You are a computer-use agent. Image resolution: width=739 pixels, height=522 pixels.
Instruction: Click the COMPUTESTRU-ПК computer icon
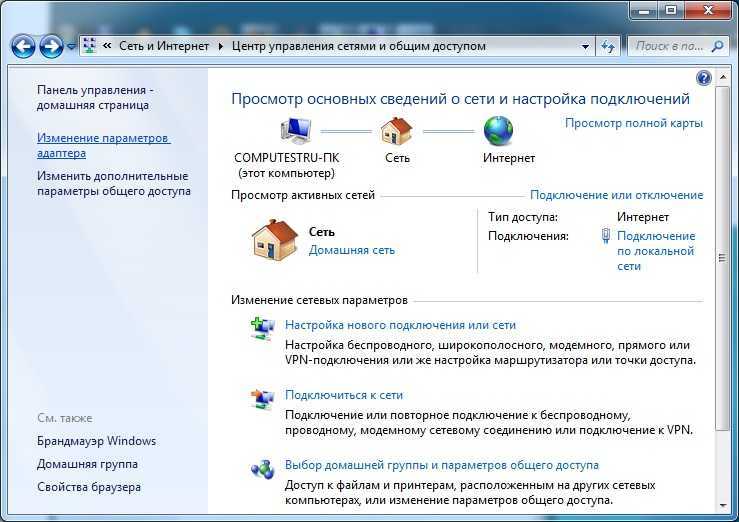(x=296, y=130)
